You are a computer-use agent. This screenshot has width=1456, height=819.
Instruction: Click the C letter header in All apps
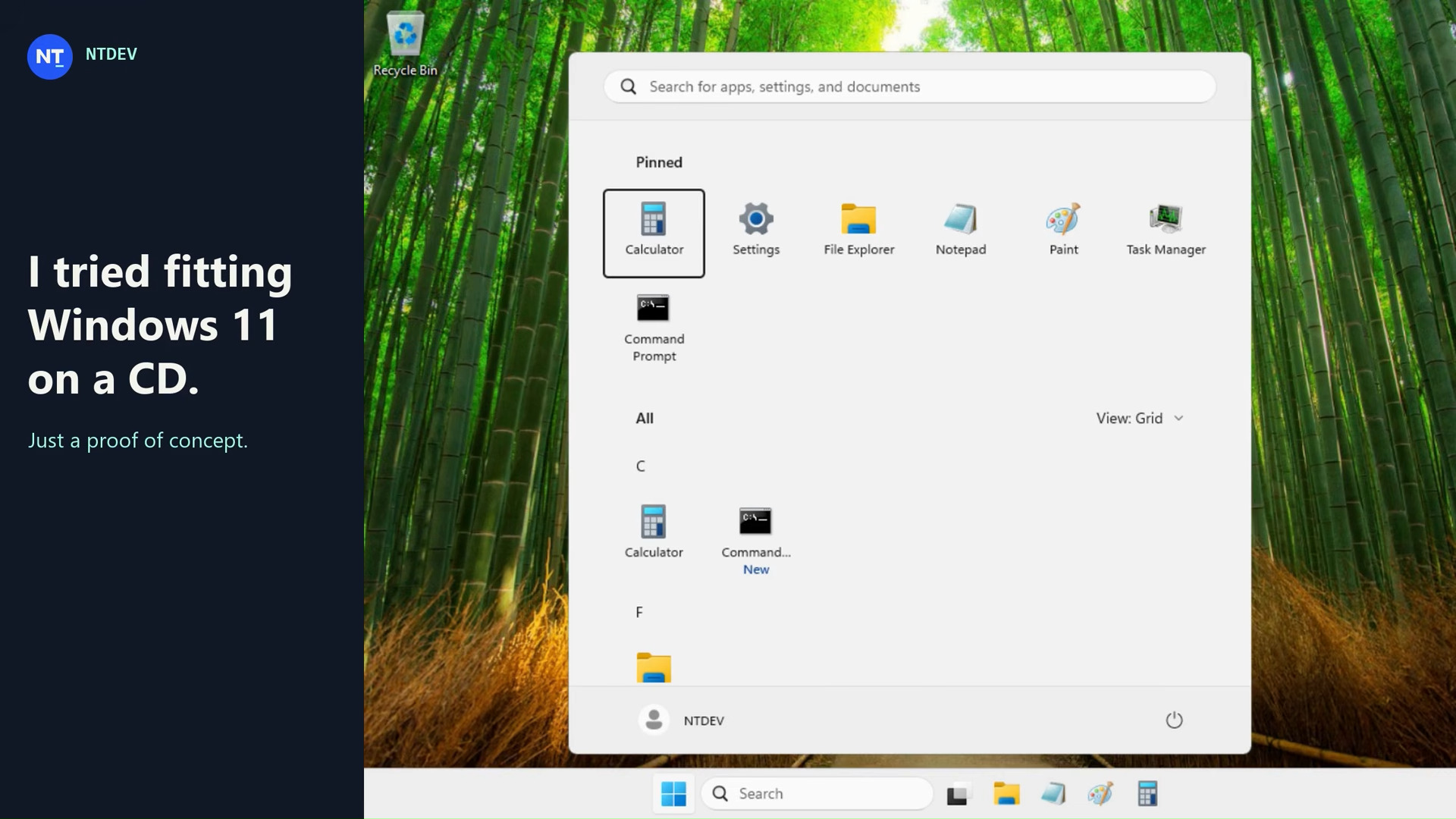coord(640,466)
